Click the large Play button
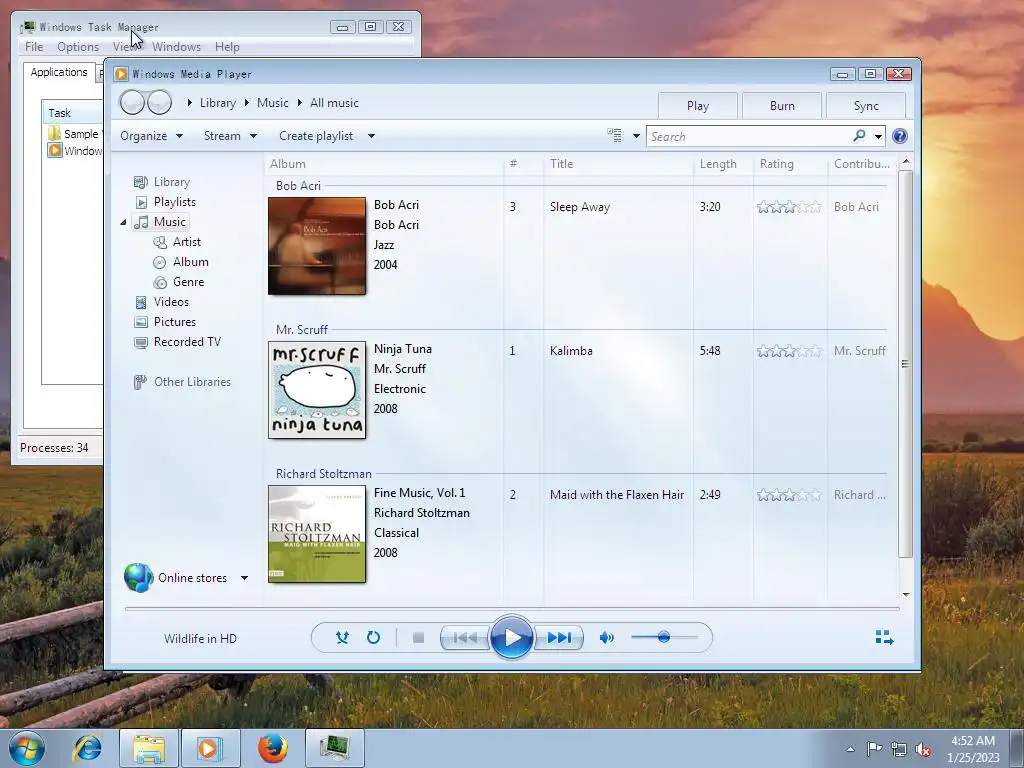The image size is (1024, 768). (511, 637)
